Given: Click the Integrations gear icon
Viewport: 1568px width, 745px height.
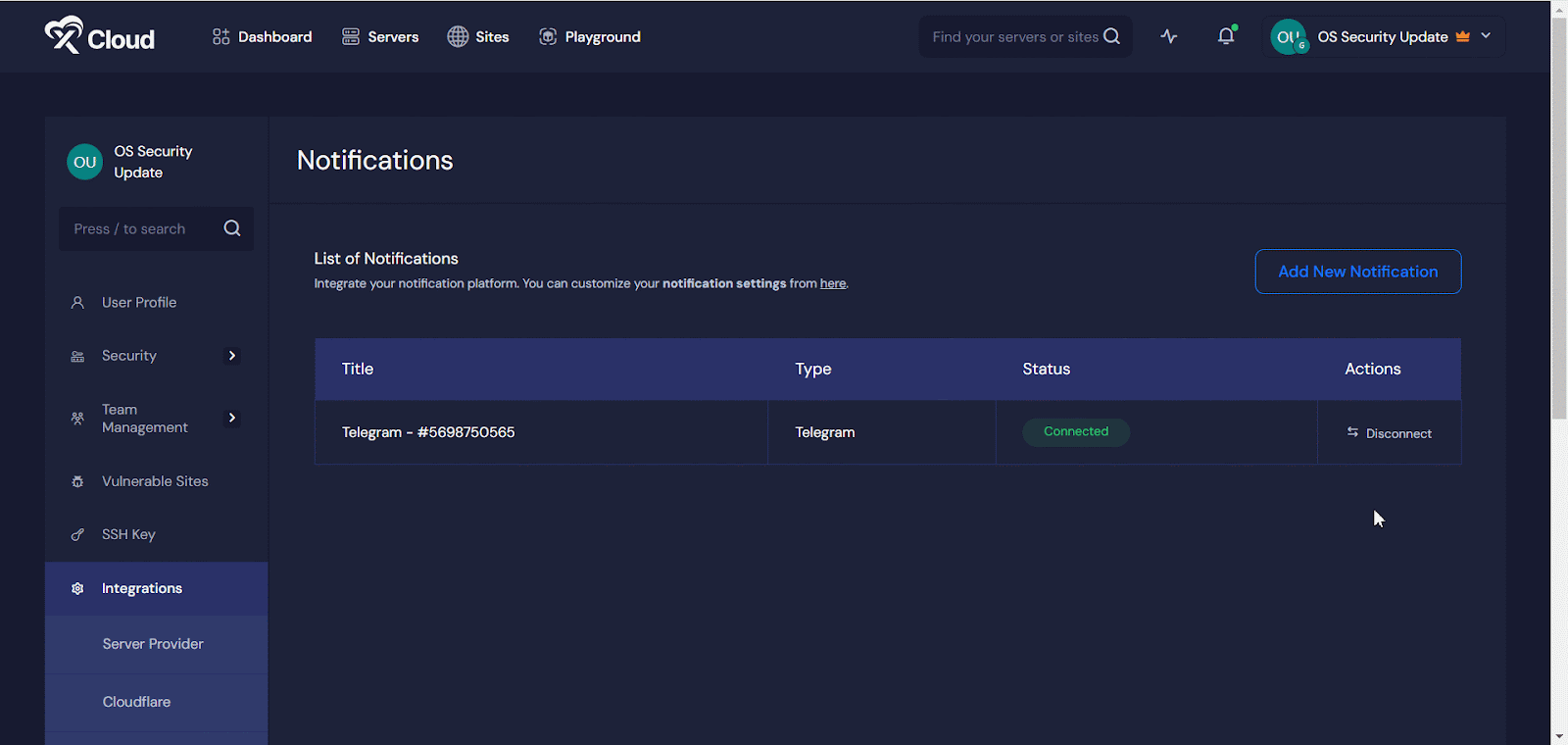Looking at the screenshot, I should coord(77,588).
